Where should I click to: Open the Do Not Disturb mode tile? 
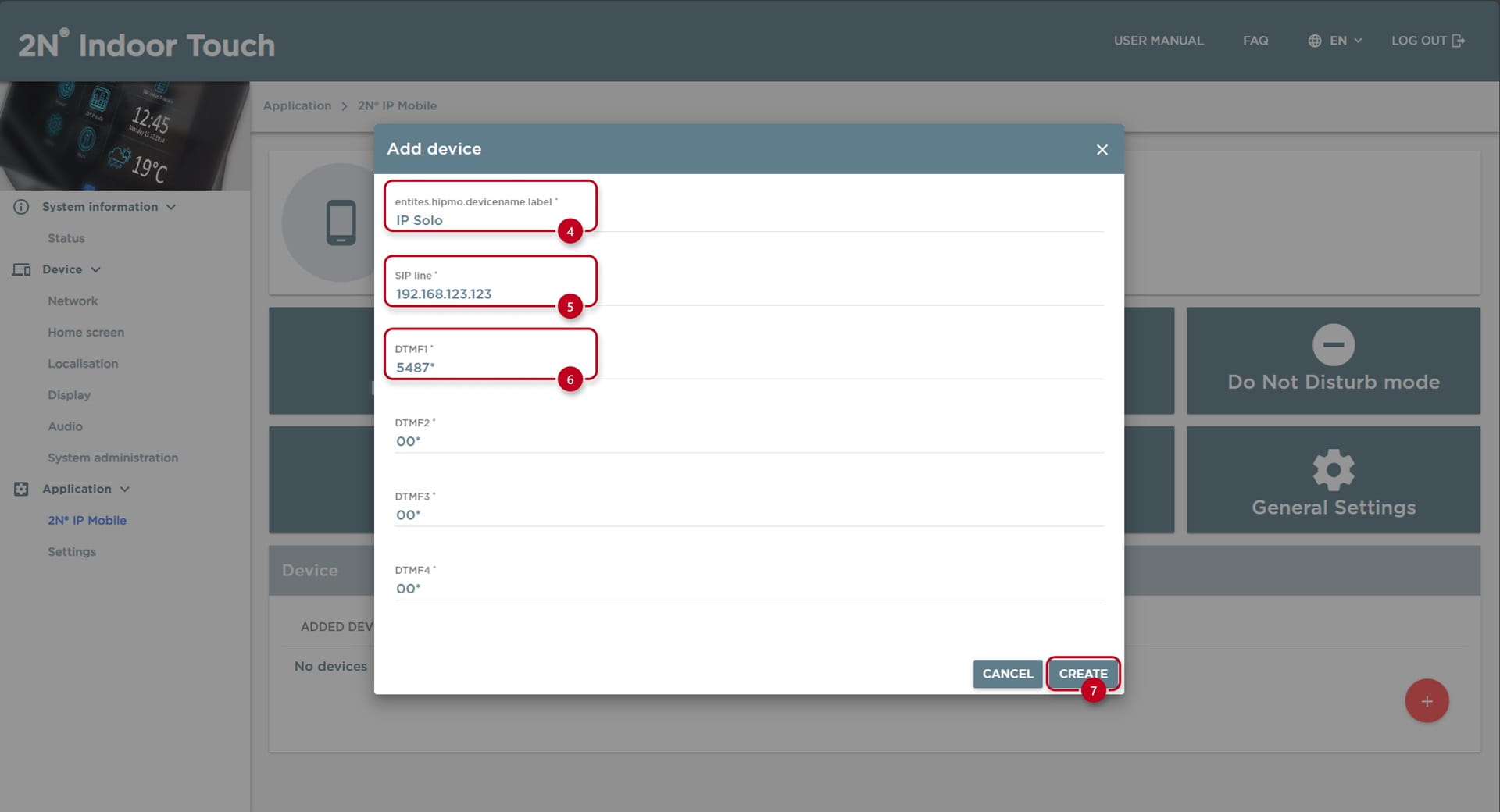click(x=1334, y=361)
